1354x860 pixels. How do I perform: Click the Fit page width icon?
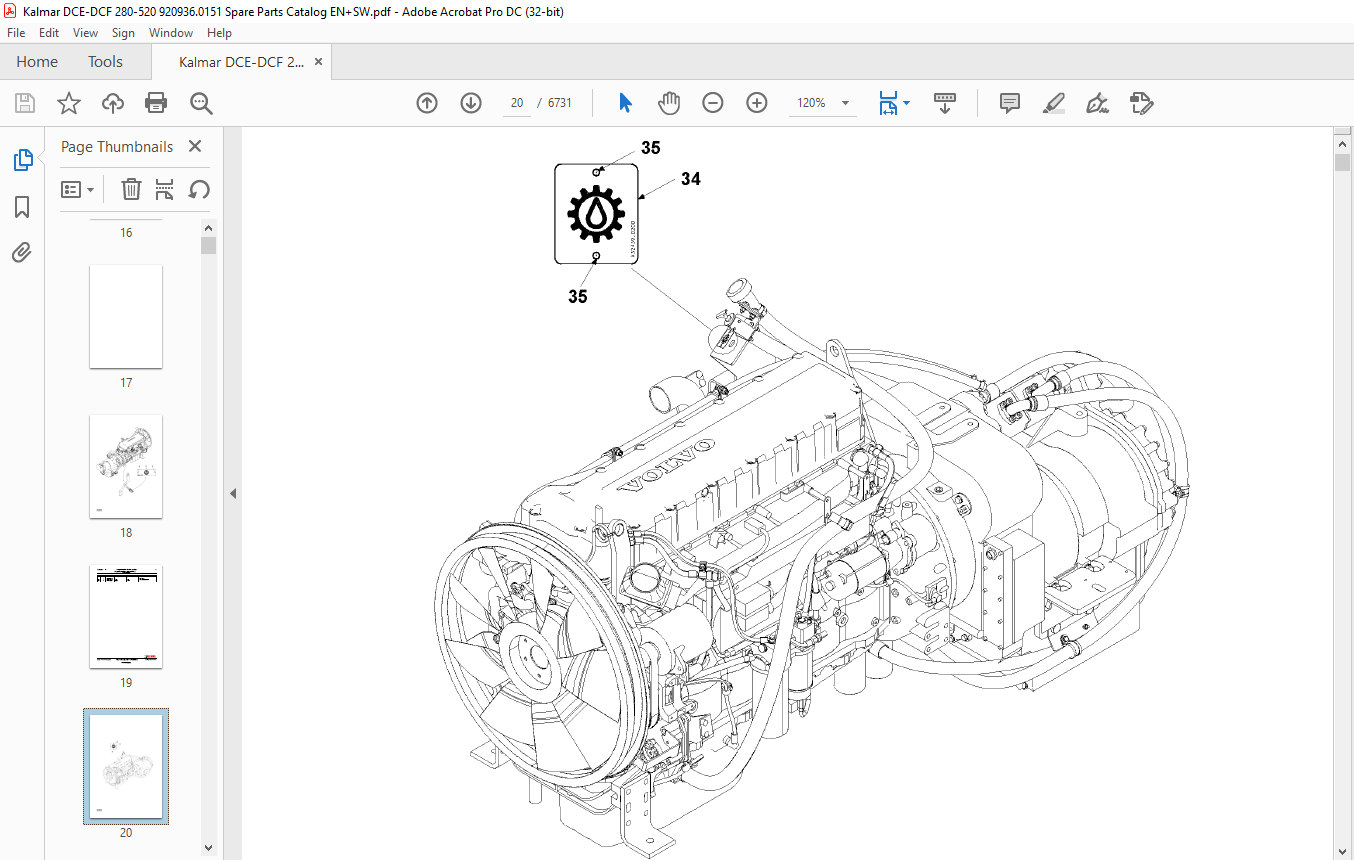click(x=888, y=103)
